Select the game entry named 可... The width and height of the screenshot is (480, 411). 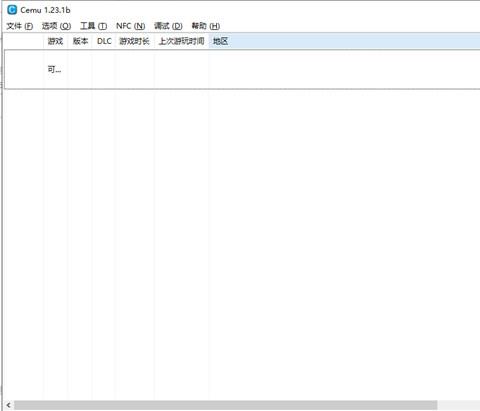pyautogui.click(x=54, y=70)
